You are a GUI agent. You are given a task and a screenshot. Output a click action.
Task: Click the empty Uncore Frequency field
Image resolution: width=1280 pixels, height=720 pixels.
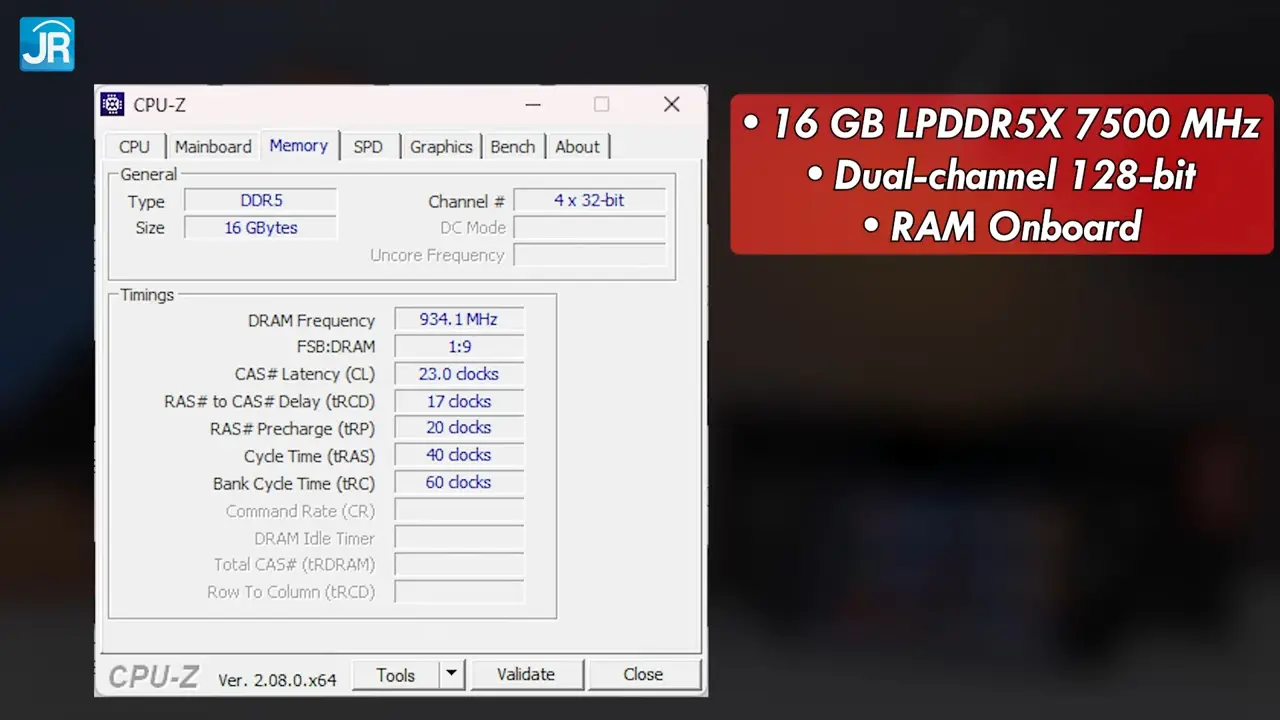point(590,255)
